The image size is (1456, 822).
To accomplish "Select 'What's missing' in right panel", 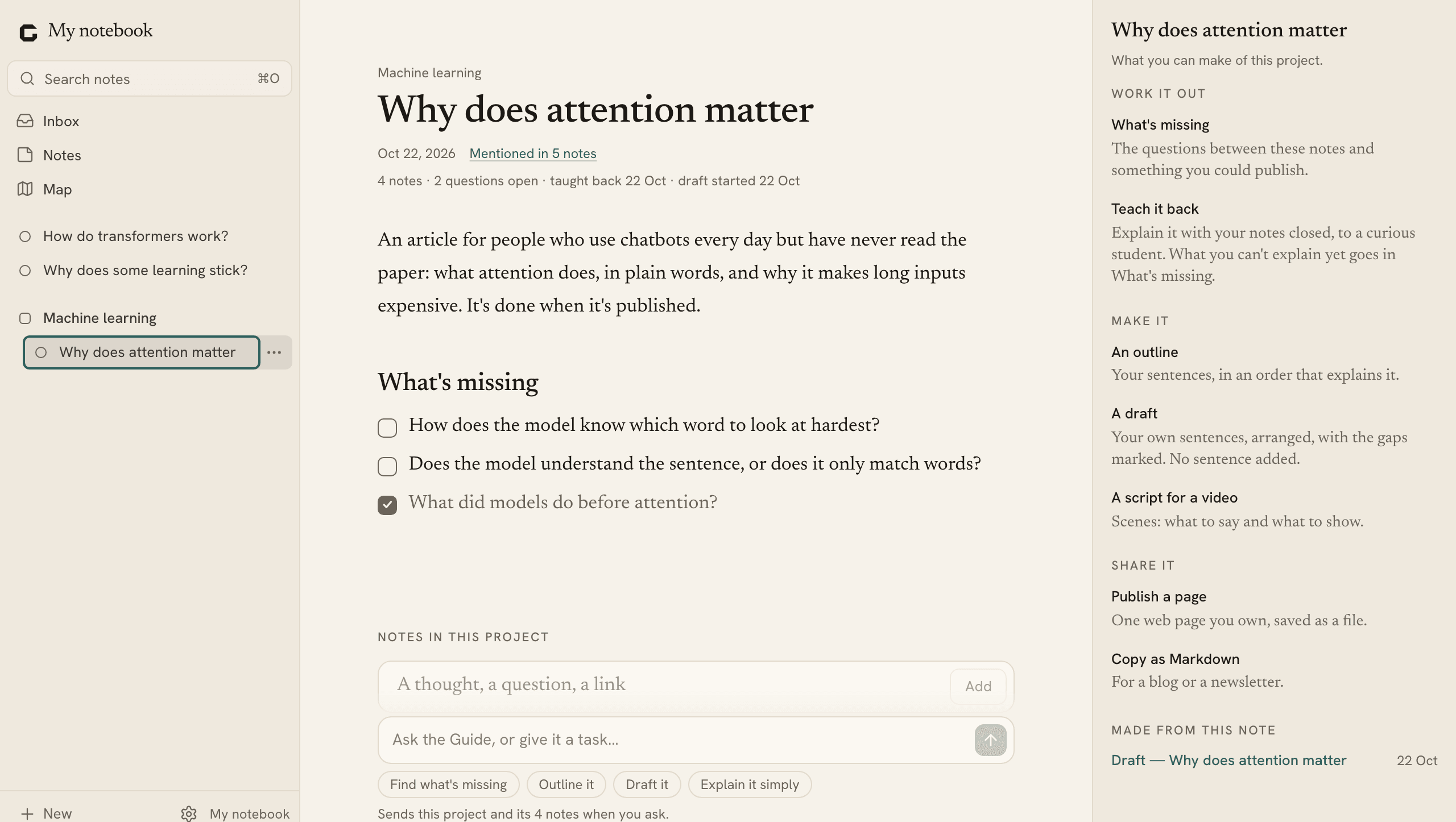I will 1274,147.
